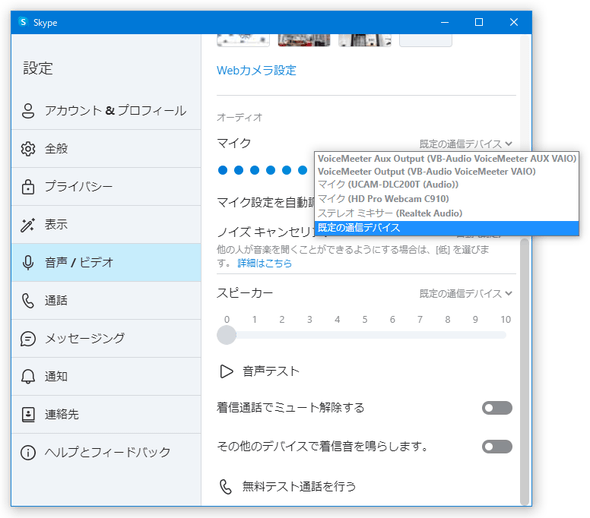Go to プライバシー settings
Screen dimensions: 590x518
point(106,187)
